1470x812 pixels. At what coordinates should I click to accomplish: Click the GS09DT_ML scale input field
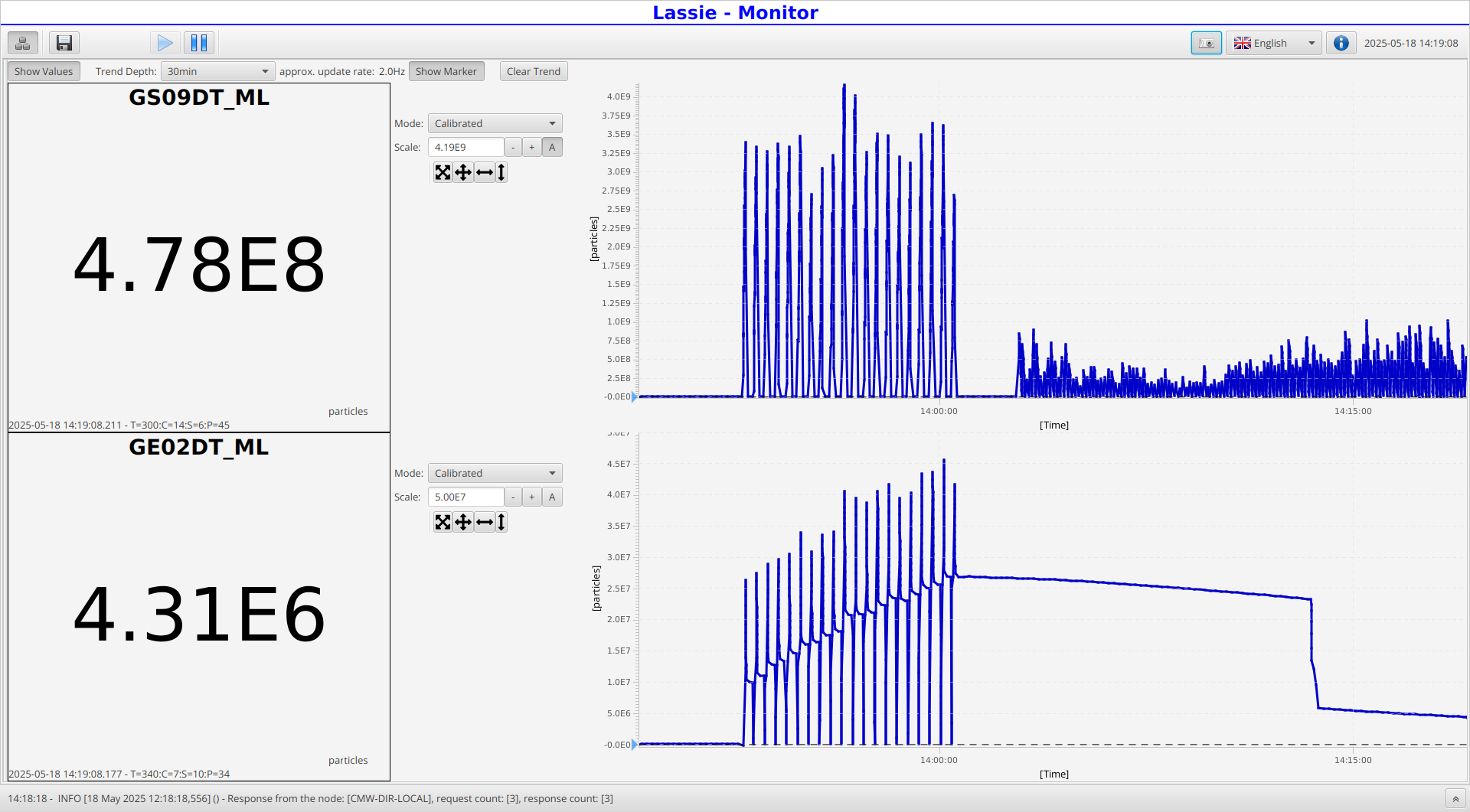click(465, 147)
